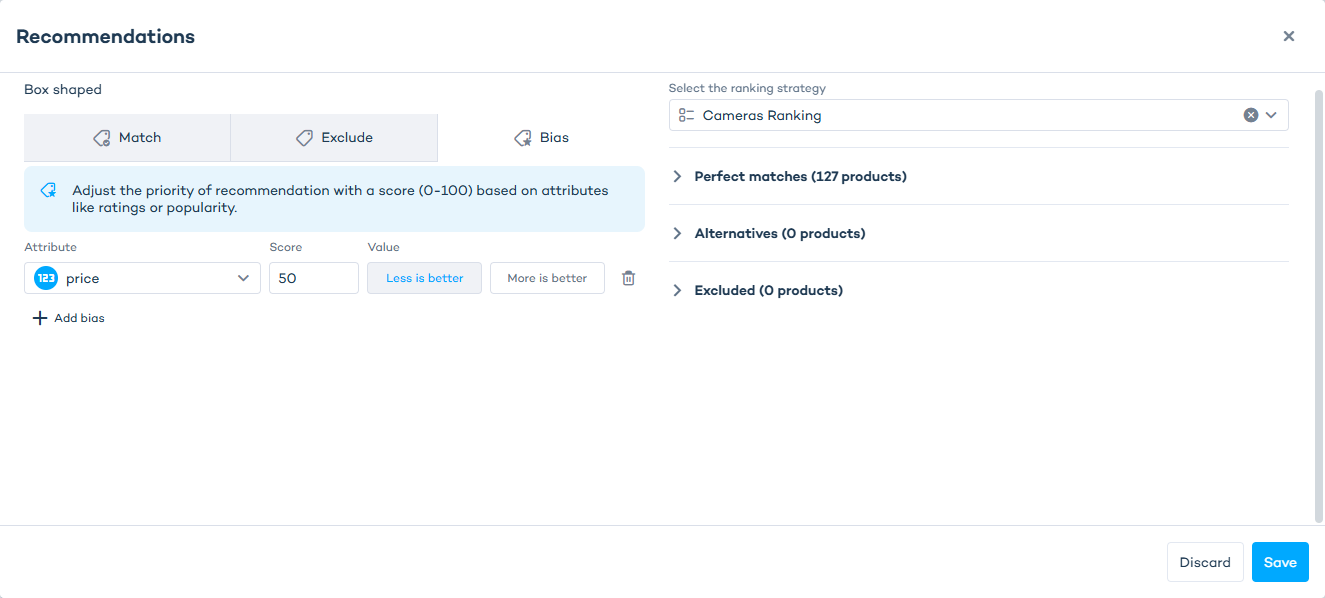Open the ranking strategy dropdown arrow

point(1272,115)
